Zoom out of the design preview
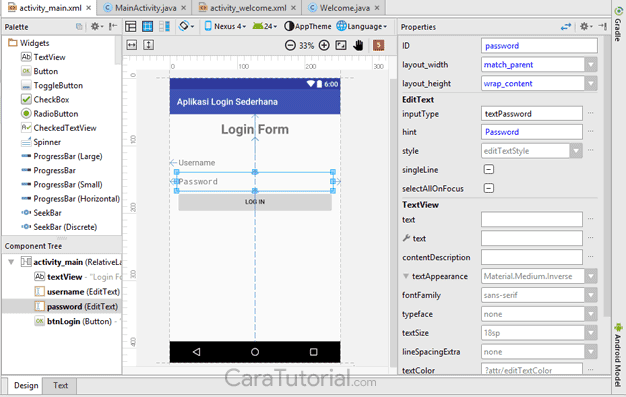This screenshot has height=397, width=626. (290, 45)
